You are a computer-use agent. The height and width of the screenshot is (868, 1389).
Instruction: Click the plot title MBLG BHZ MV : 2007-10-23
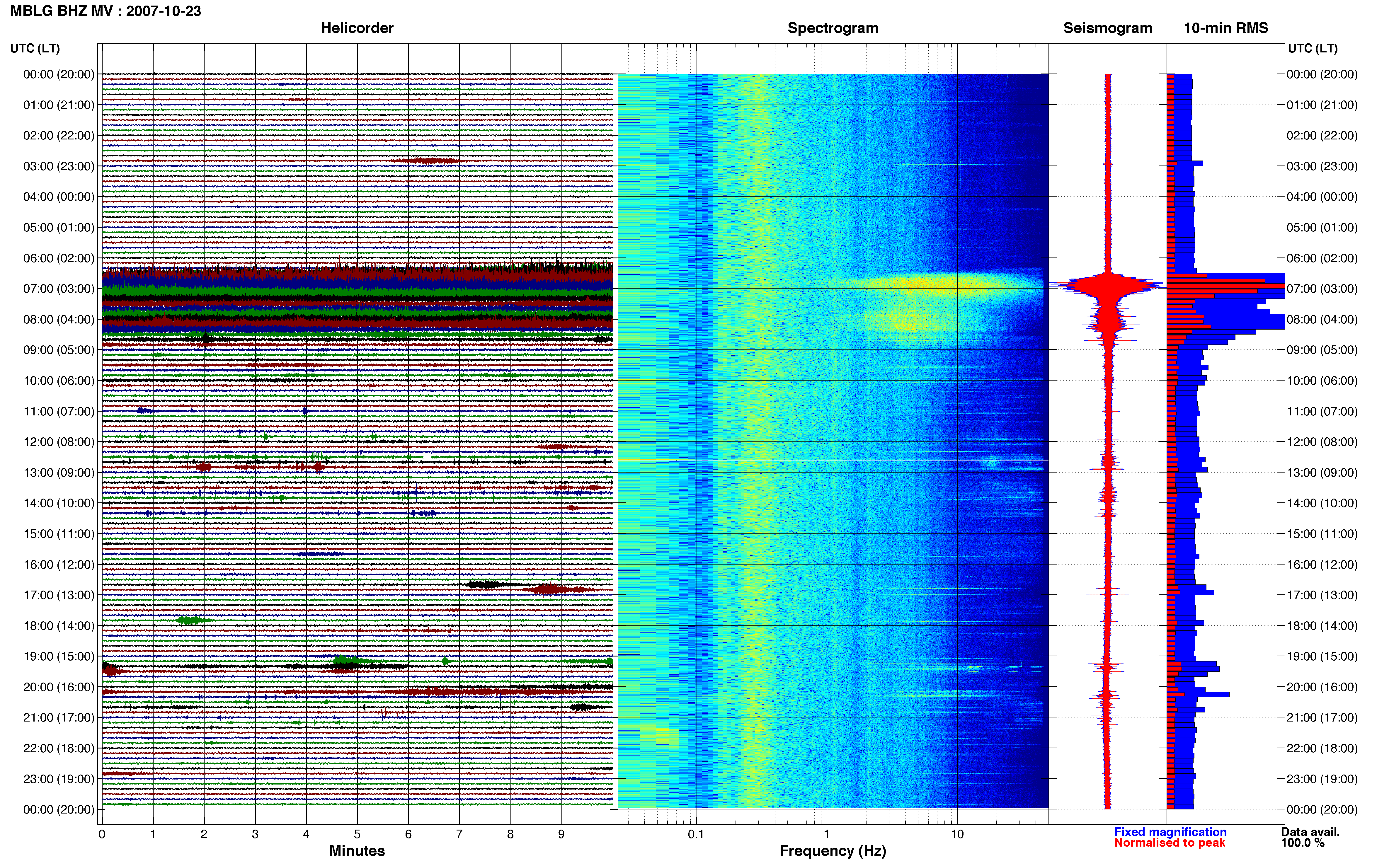(106, 11)
